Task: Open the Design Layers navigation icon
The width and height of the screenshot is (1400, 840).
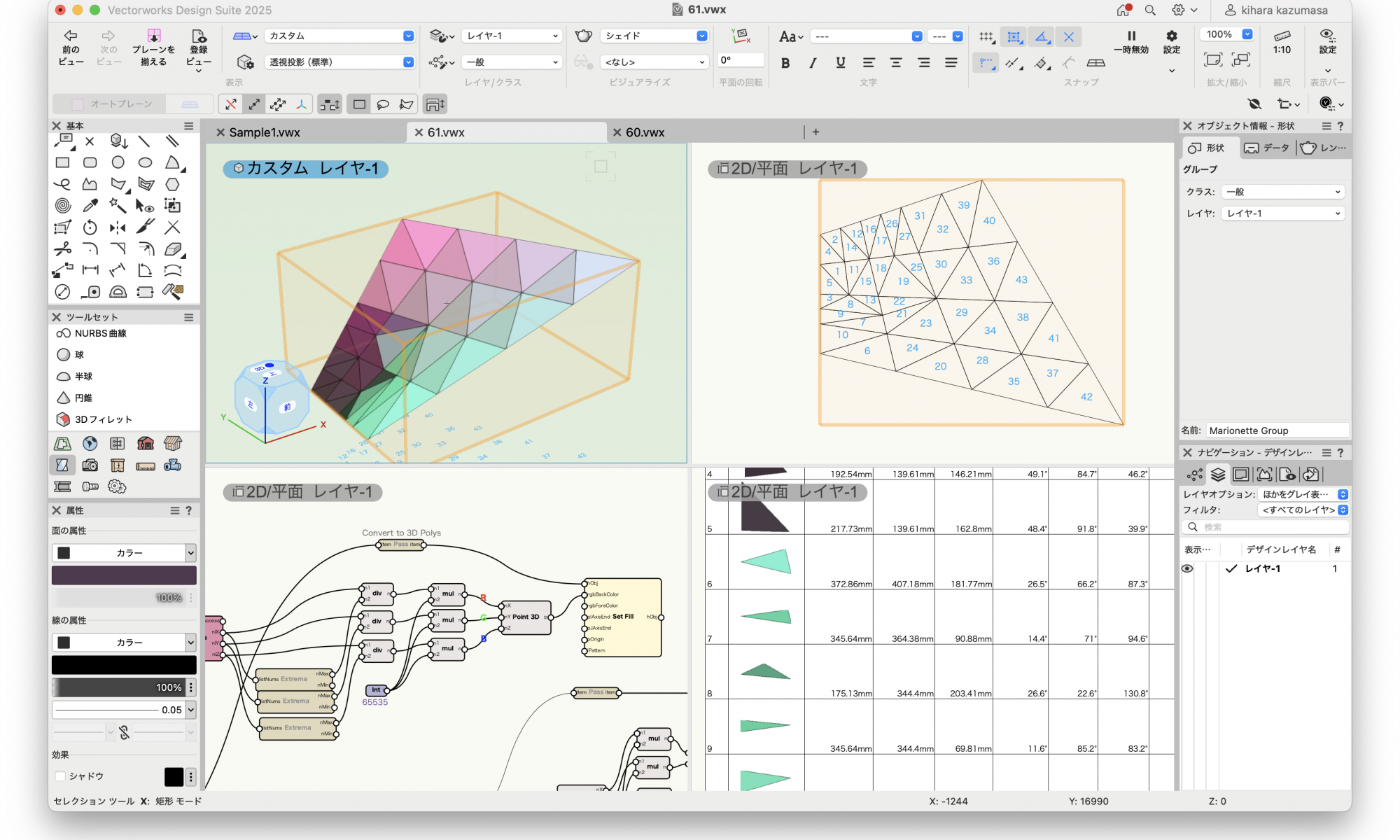Action: tap(1218, 475)
